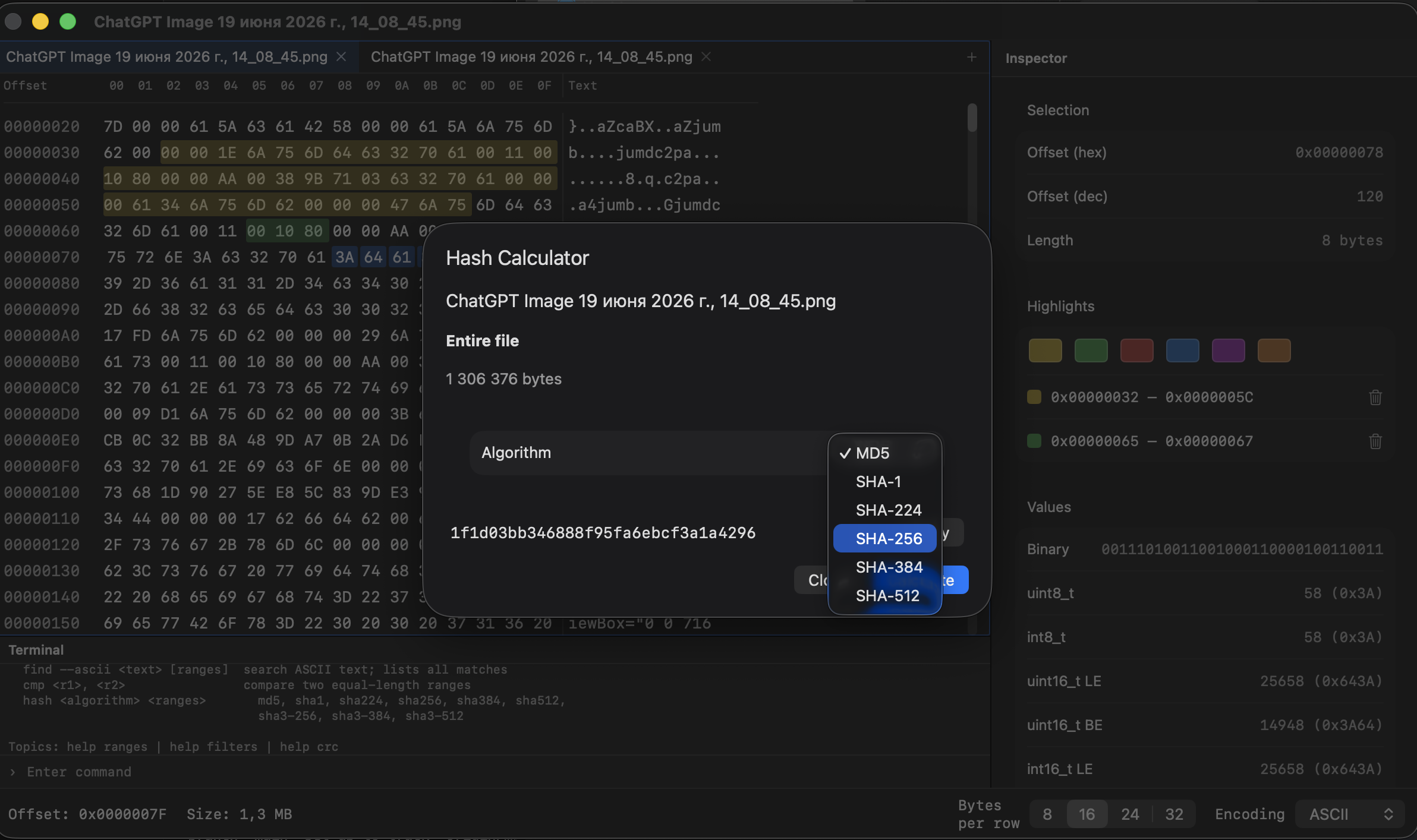Viewport: 1417px width, 840px height.
Task: Click the int8_t value 58 (0x3A)
Action: coord(1343,637)
